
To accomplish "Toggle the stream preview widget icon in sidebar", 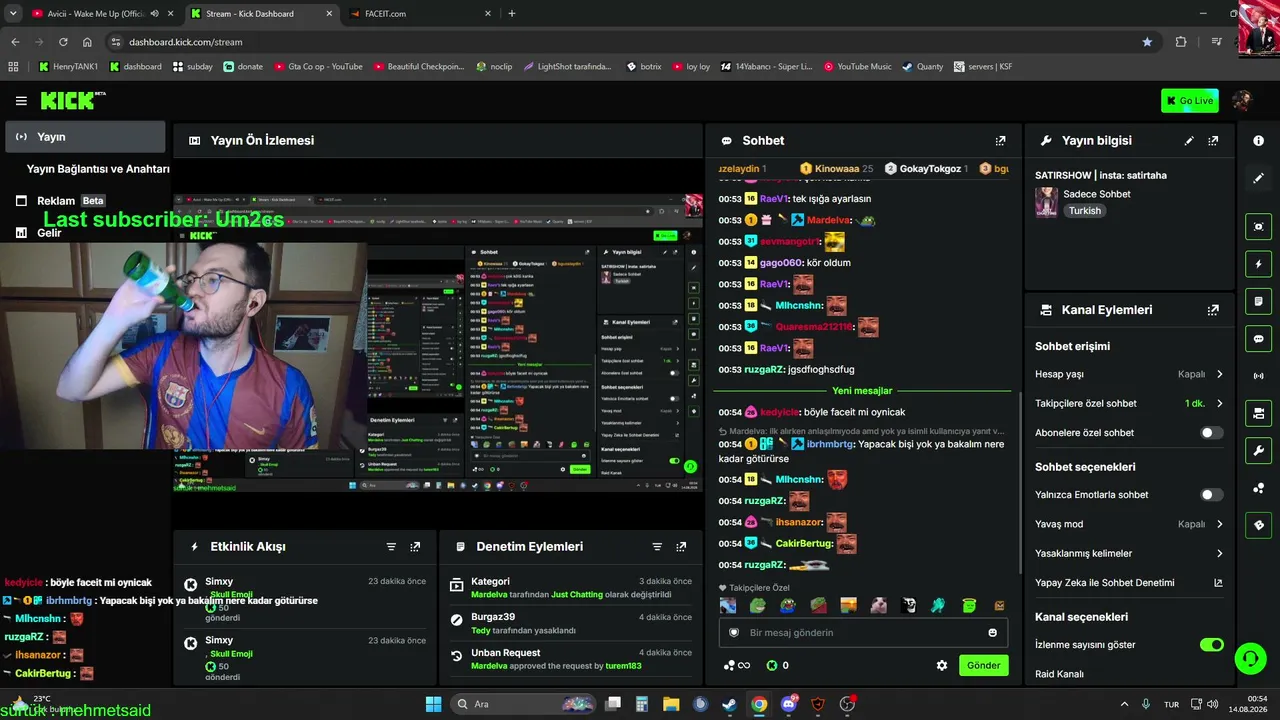I will click(1258, 227).
